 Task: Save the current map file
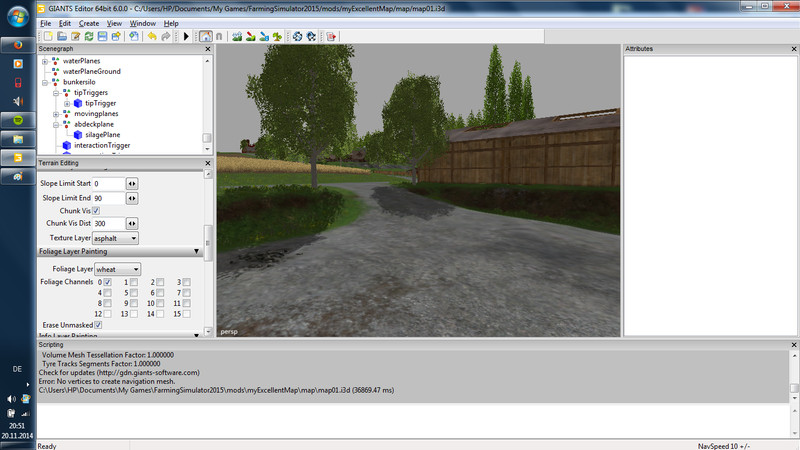[102, 36]
